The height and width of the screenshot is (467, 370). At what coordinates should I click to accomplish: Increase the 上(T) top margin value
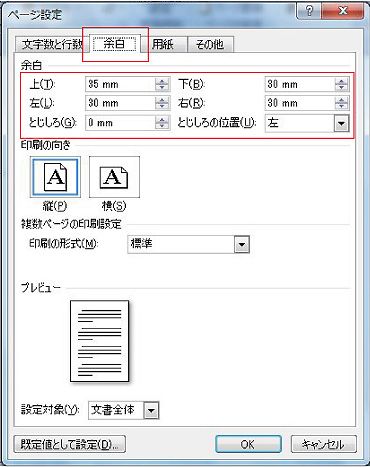(162, 81)
